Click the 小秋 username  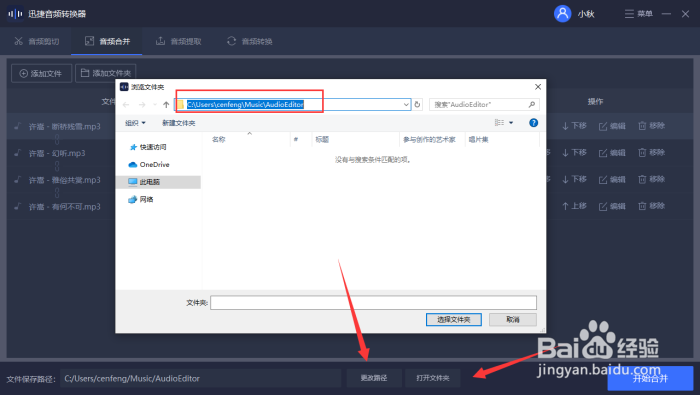(586, 14)
